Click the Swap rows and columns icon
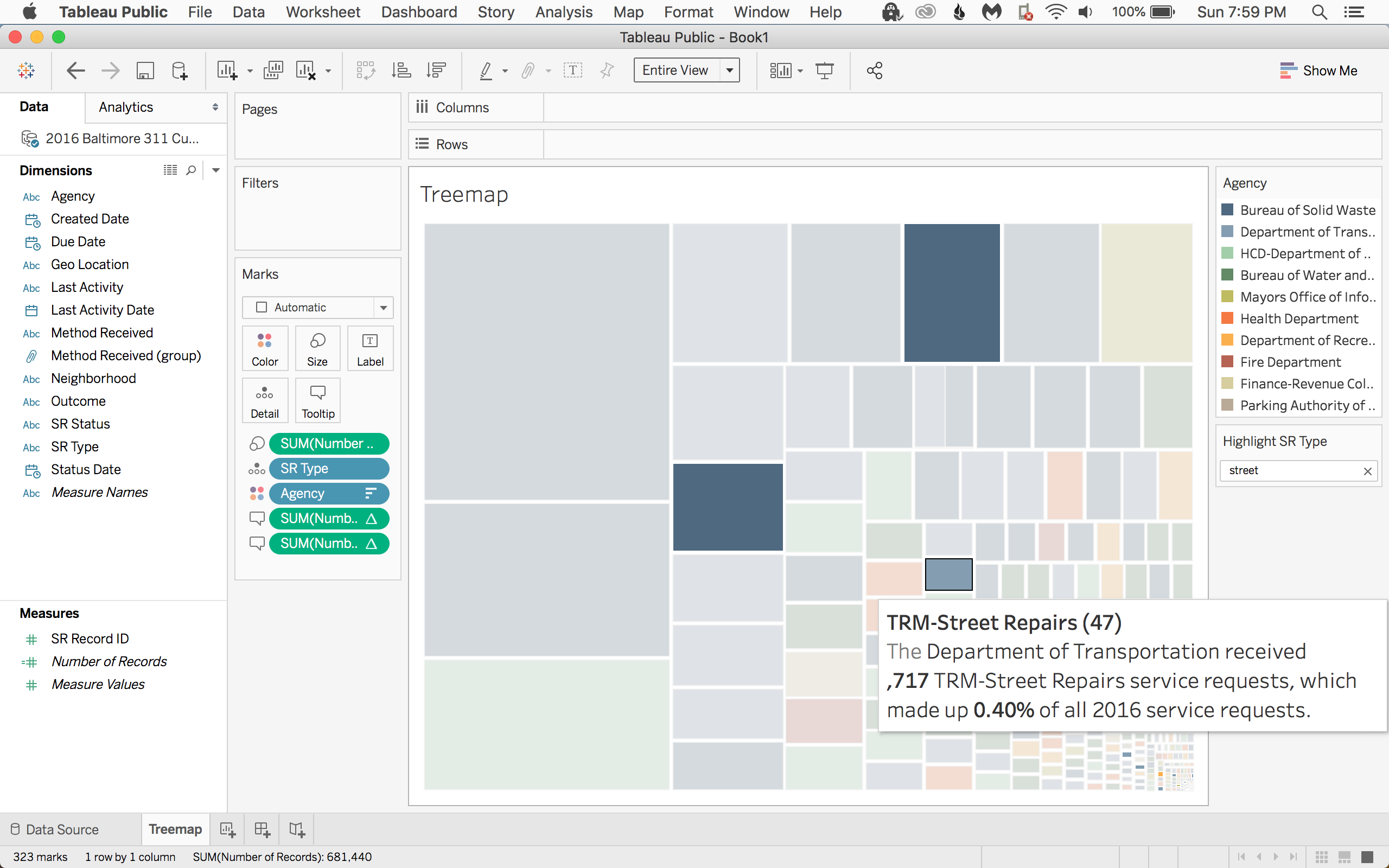Screen dimensions: 1389x868 [366, 71]
